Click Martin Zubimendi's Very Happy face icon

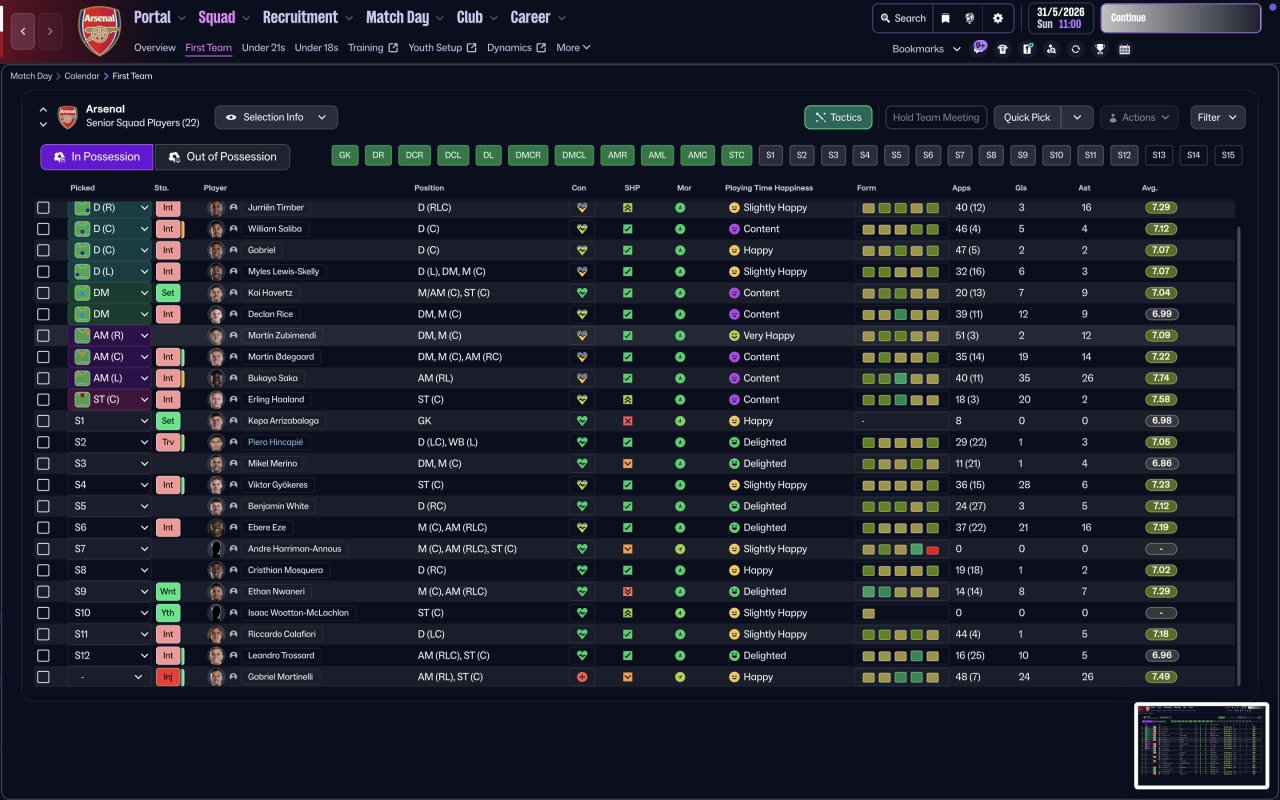click(x=734, y=336)
